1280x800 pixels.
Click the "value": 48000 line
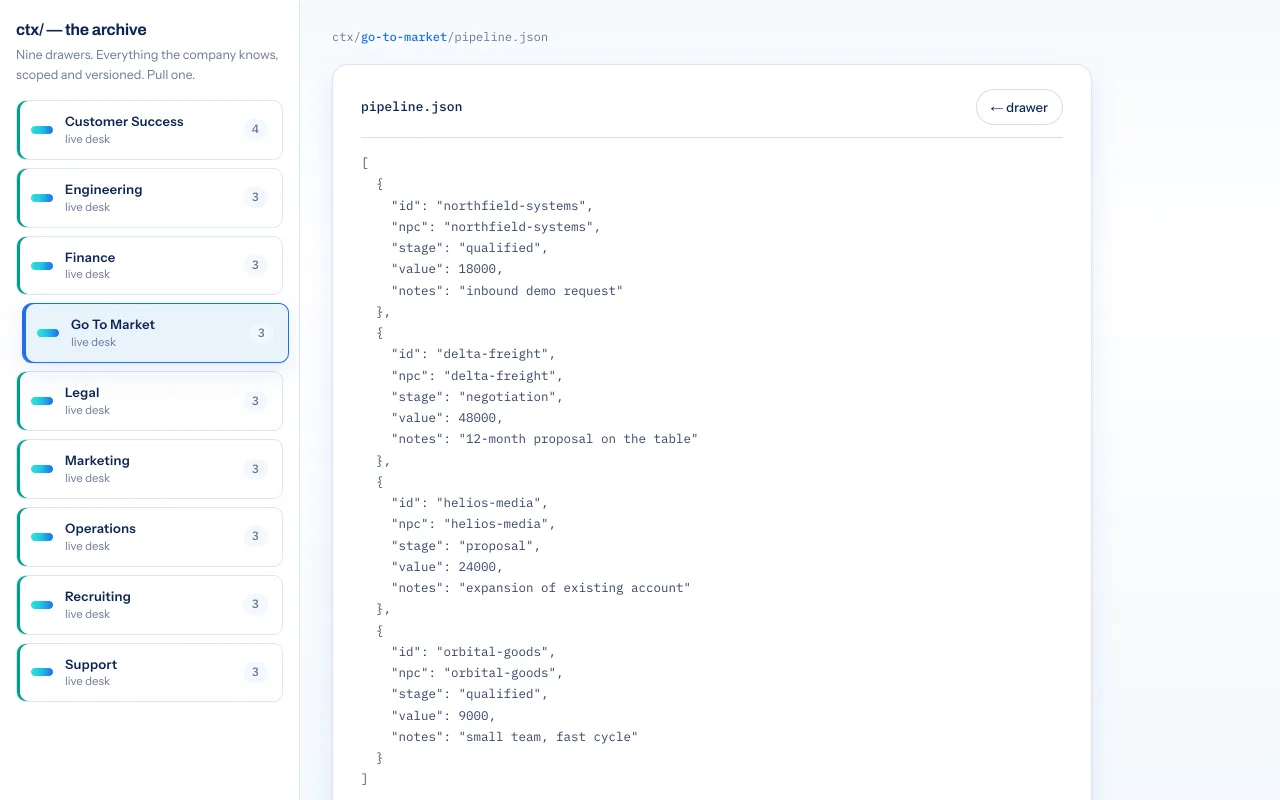pyautogui.click(x=447, y=418)
